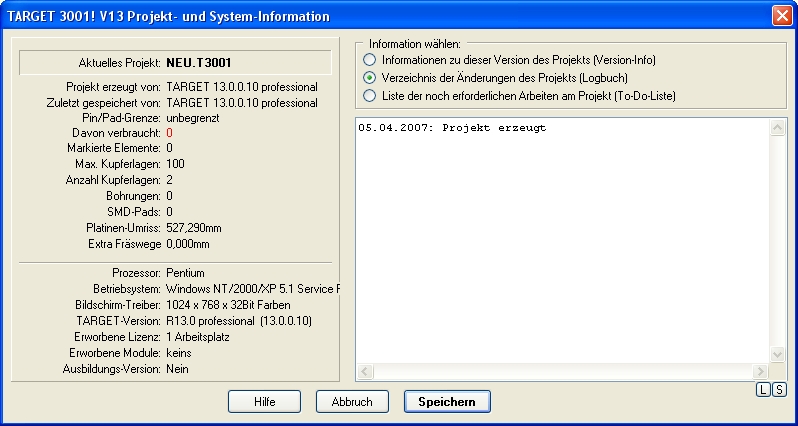Screen dimensions: 798x426
Task: Click the horizontal scrollbar's right arrow
Action: click(760, 372)
